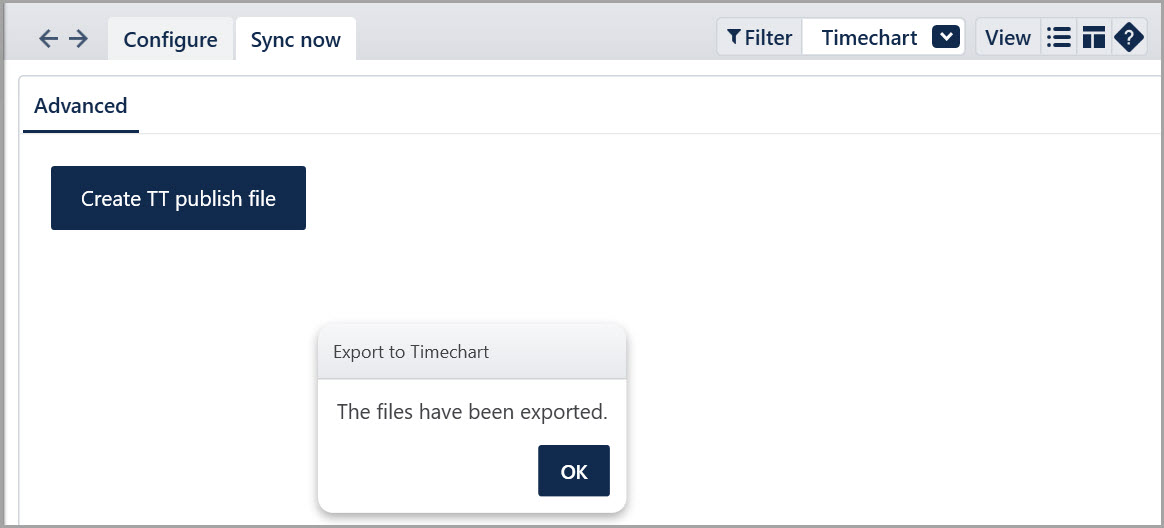
Task: Confirm the export dialog with OK
Action: [574, 471]
